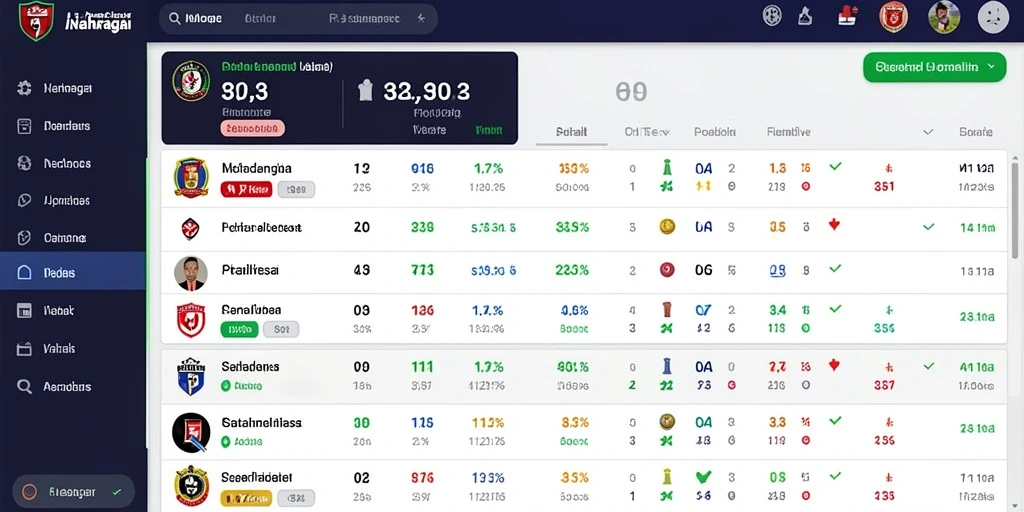The image size is (1024, 512).
Task: Click the pink button under 30,3 score
Action: (x=253, y=129)
